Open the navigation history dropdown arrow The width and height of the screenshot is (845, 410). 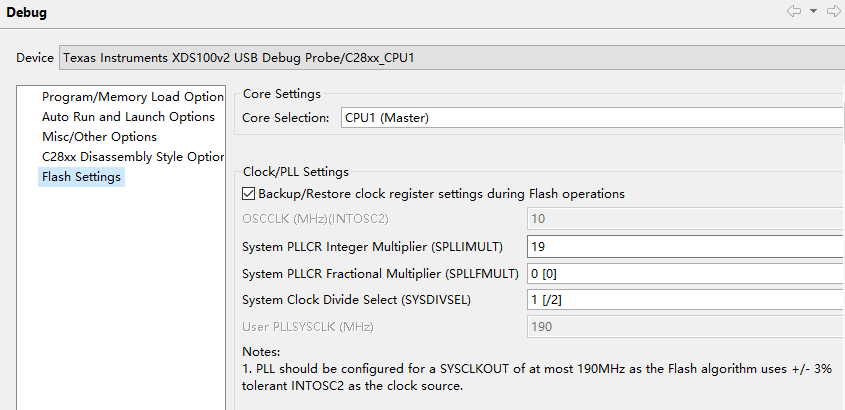(x=813, y=12)
